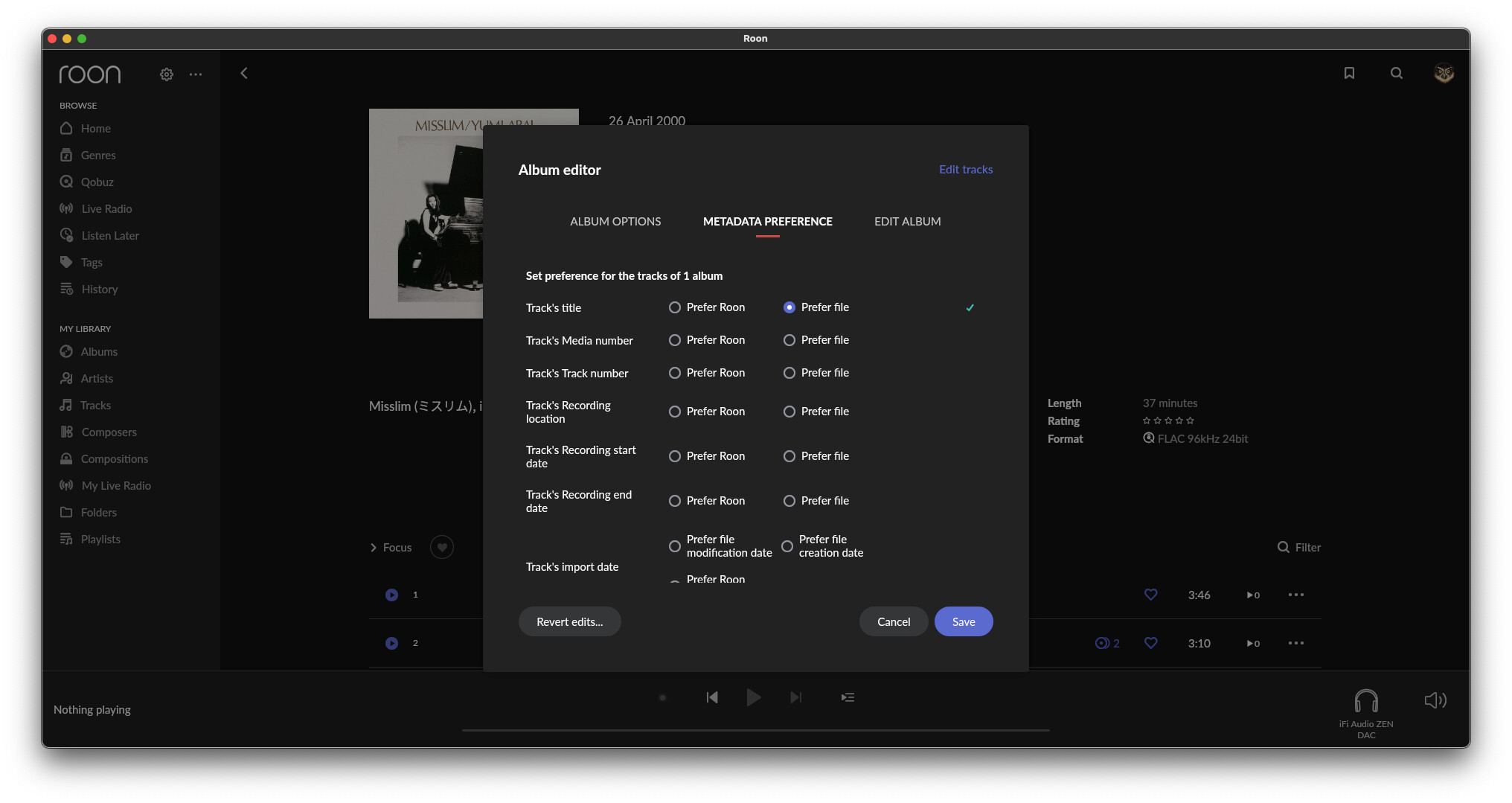The image size is (1512, 803).
Task: Open the three-dot menu beside the settings gear
Action: pyautogui.click(x=196, y=74)
